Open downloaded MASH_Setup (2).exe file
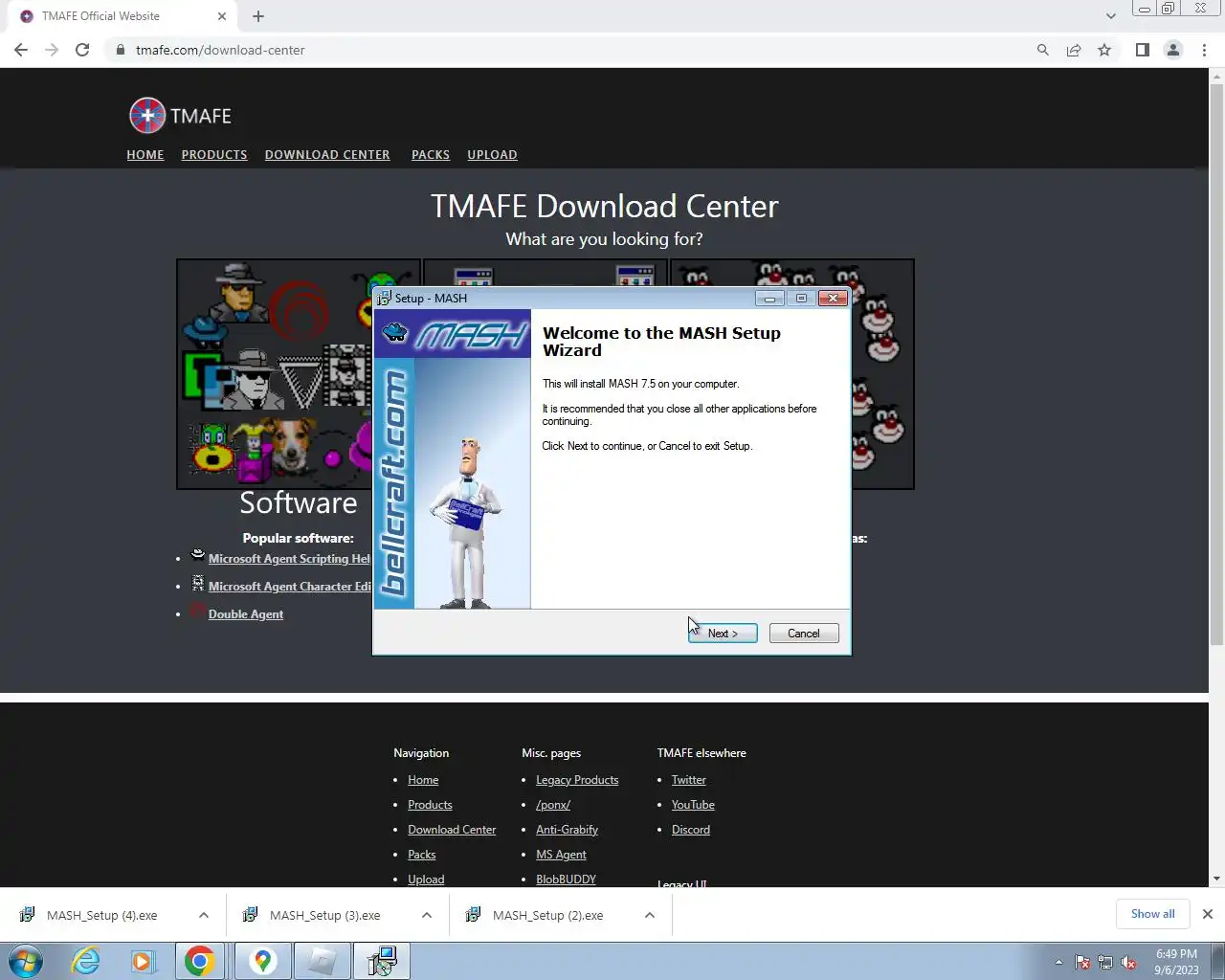The image size is (1225, 980). pos(547,915)
